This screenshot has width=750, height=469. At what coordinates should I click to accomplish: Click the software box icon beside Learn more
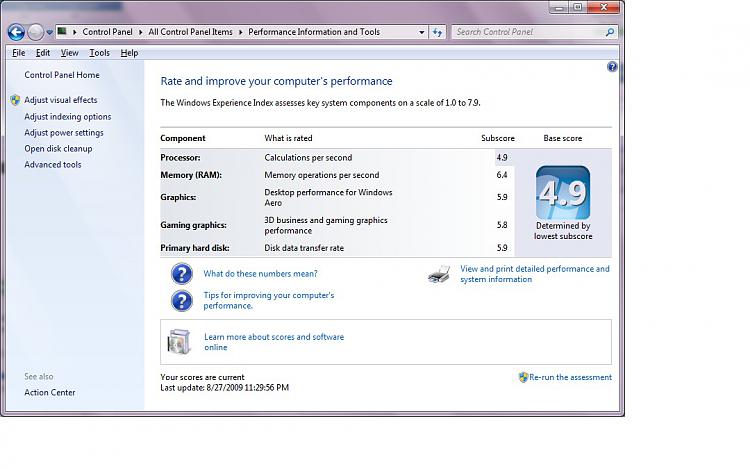(179, 341)
